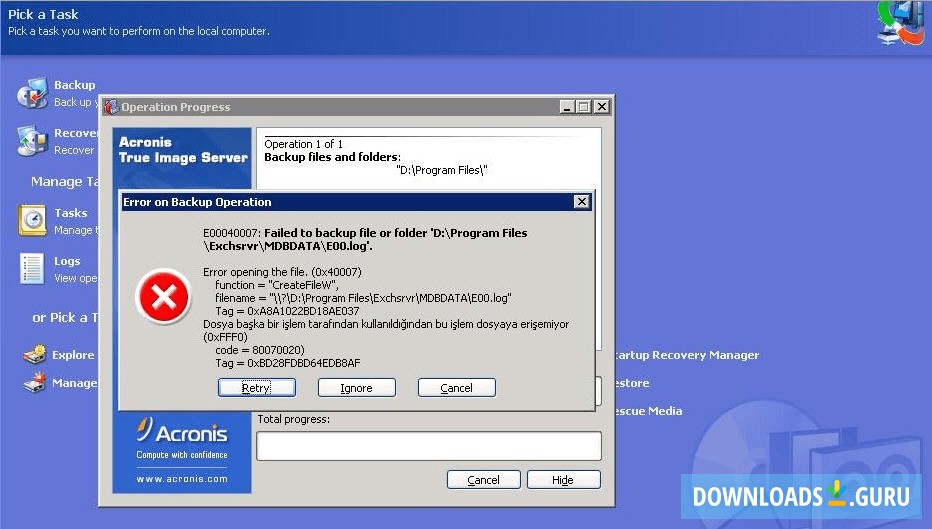
Task: Click the Backup task icon
Action: coord(32,93)
